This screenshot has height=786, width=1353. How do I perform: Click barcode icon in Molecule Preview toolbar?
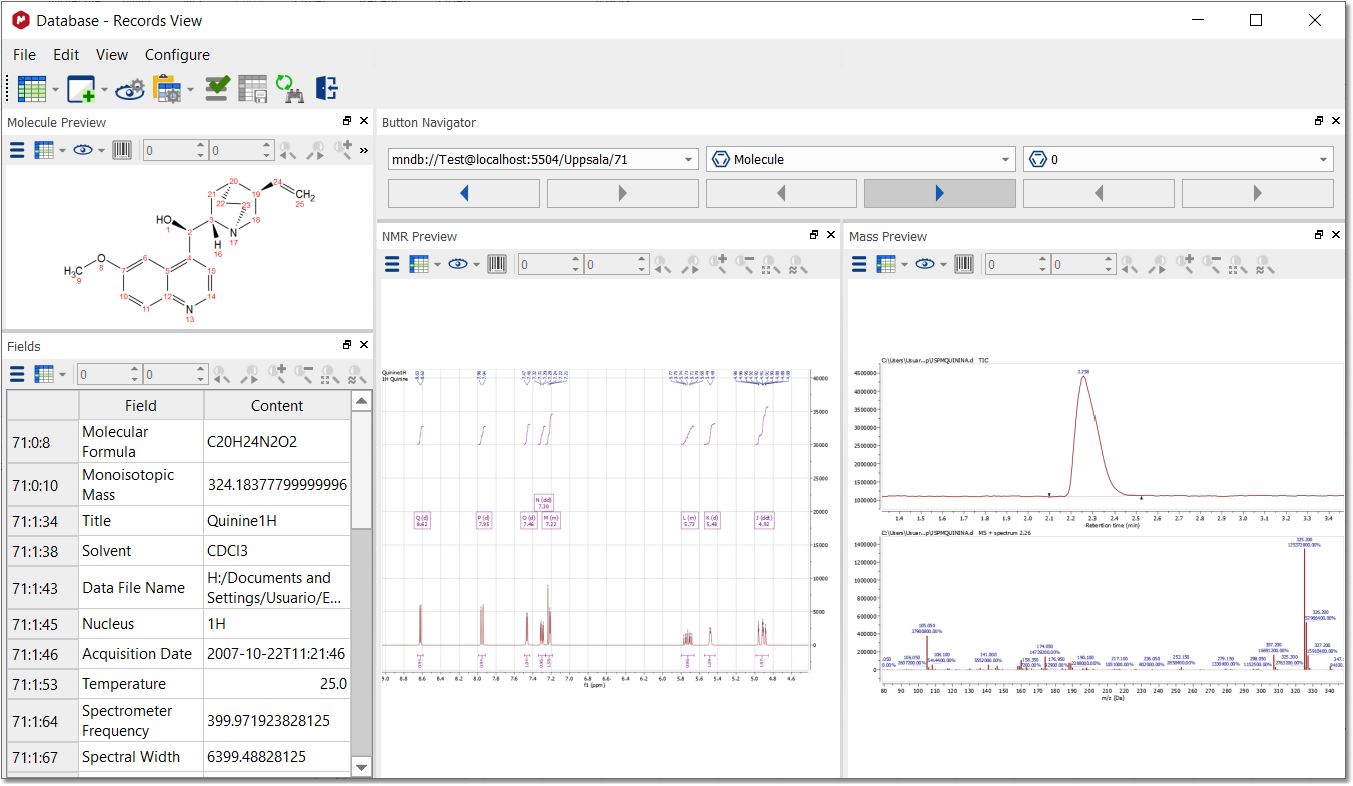pos(122,150)
